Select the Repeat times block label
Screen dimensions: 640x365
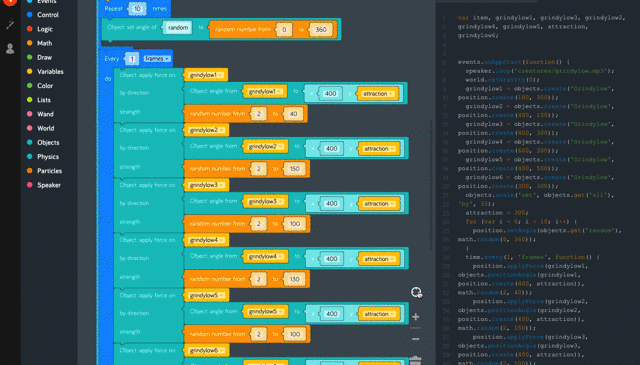pos(113,8)
